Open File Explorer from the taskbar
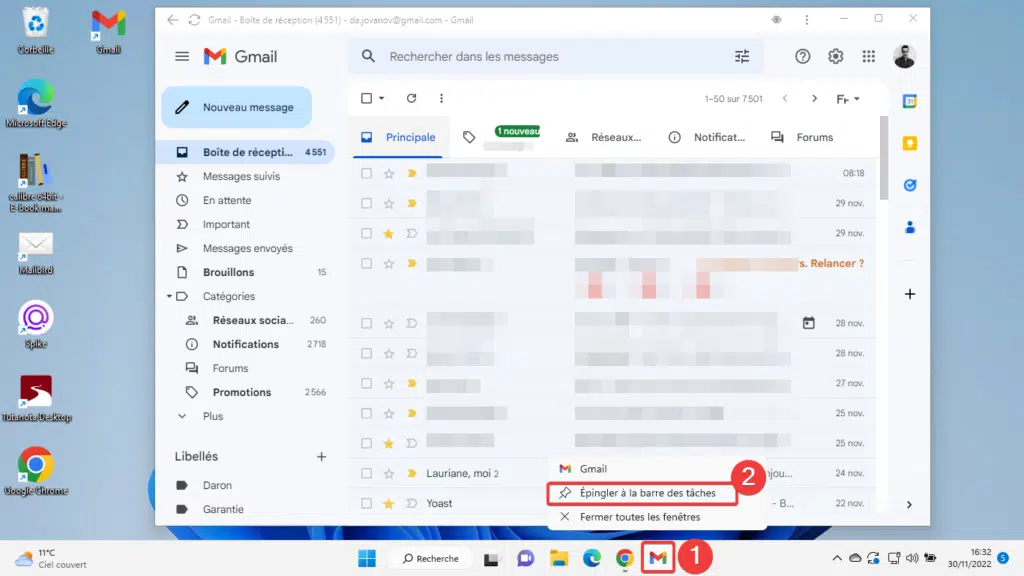1024x576 pixels. (x=559, y=558)
